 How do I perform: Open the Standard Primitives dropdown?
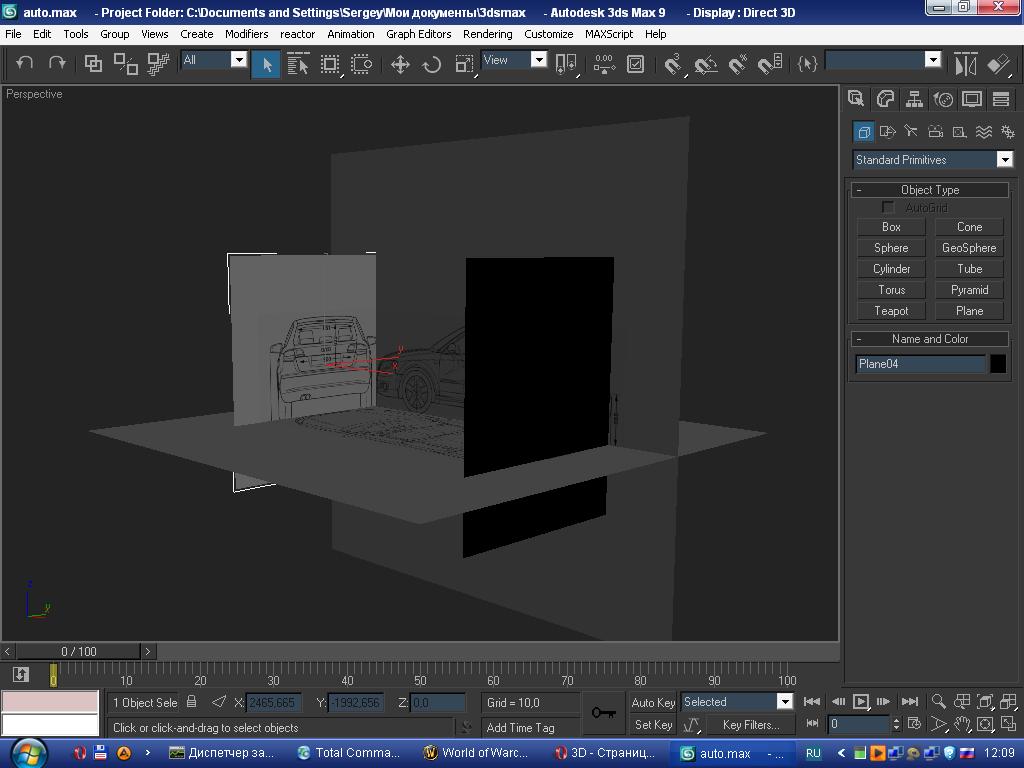[932, 160]
